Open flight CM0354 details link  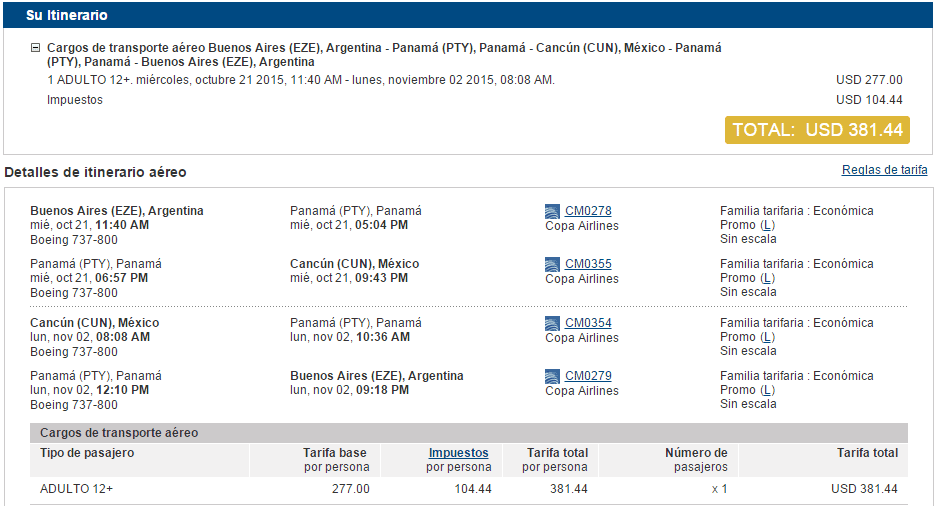[x=588, y=323]
